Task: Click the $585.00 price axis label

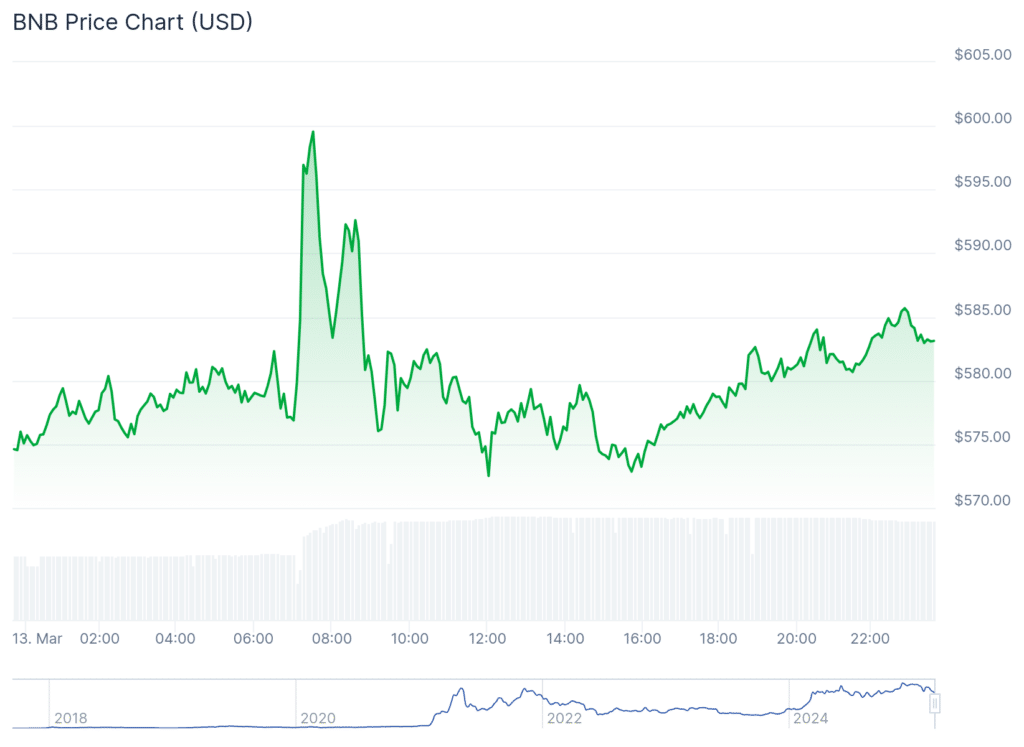Action: [x=982, y=310]
